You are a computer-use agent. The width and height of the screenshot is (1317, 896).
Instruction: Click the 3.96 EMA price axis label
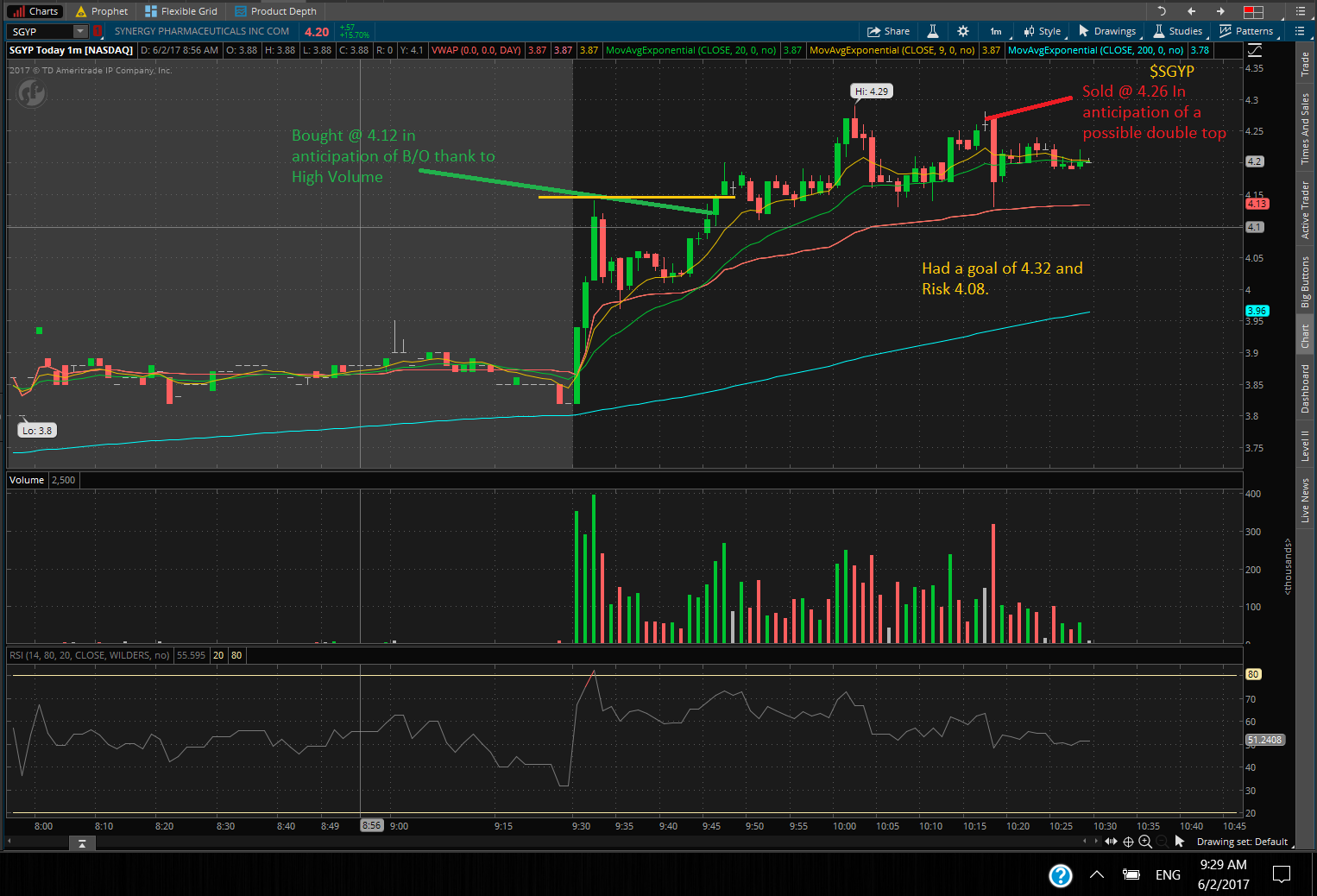tap(1257, 311)
